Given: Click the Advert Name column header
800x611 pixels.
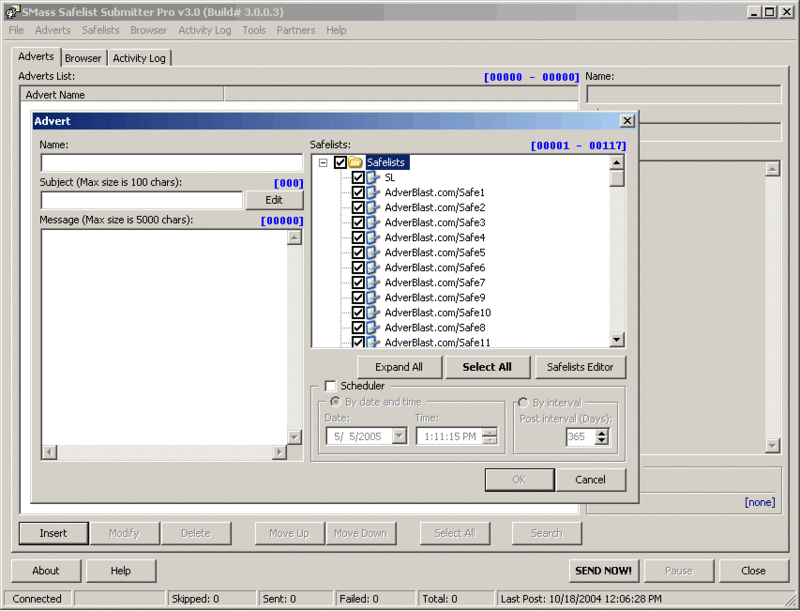Looking at the screenshot, I should click(x=122, y=94).
